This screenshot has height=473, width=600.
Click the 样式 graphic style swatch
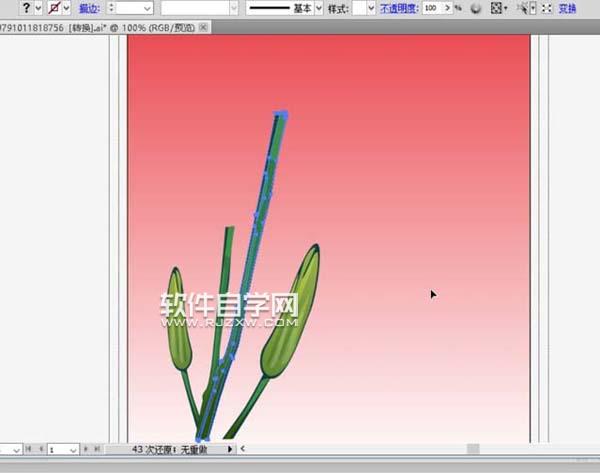pos(359,8)
